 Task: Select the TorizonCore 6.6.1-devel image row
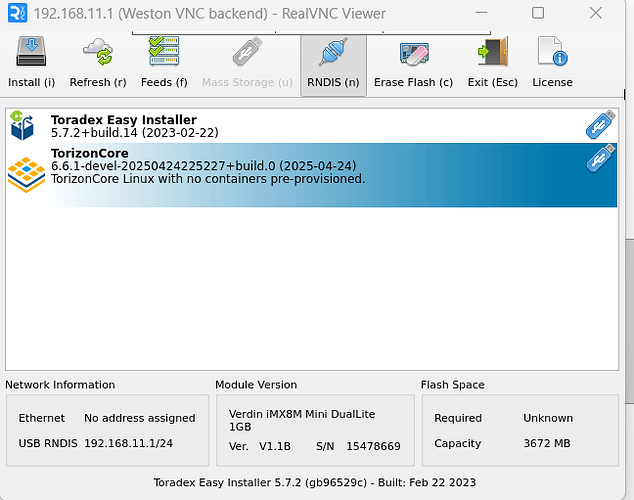coord(311,175)
